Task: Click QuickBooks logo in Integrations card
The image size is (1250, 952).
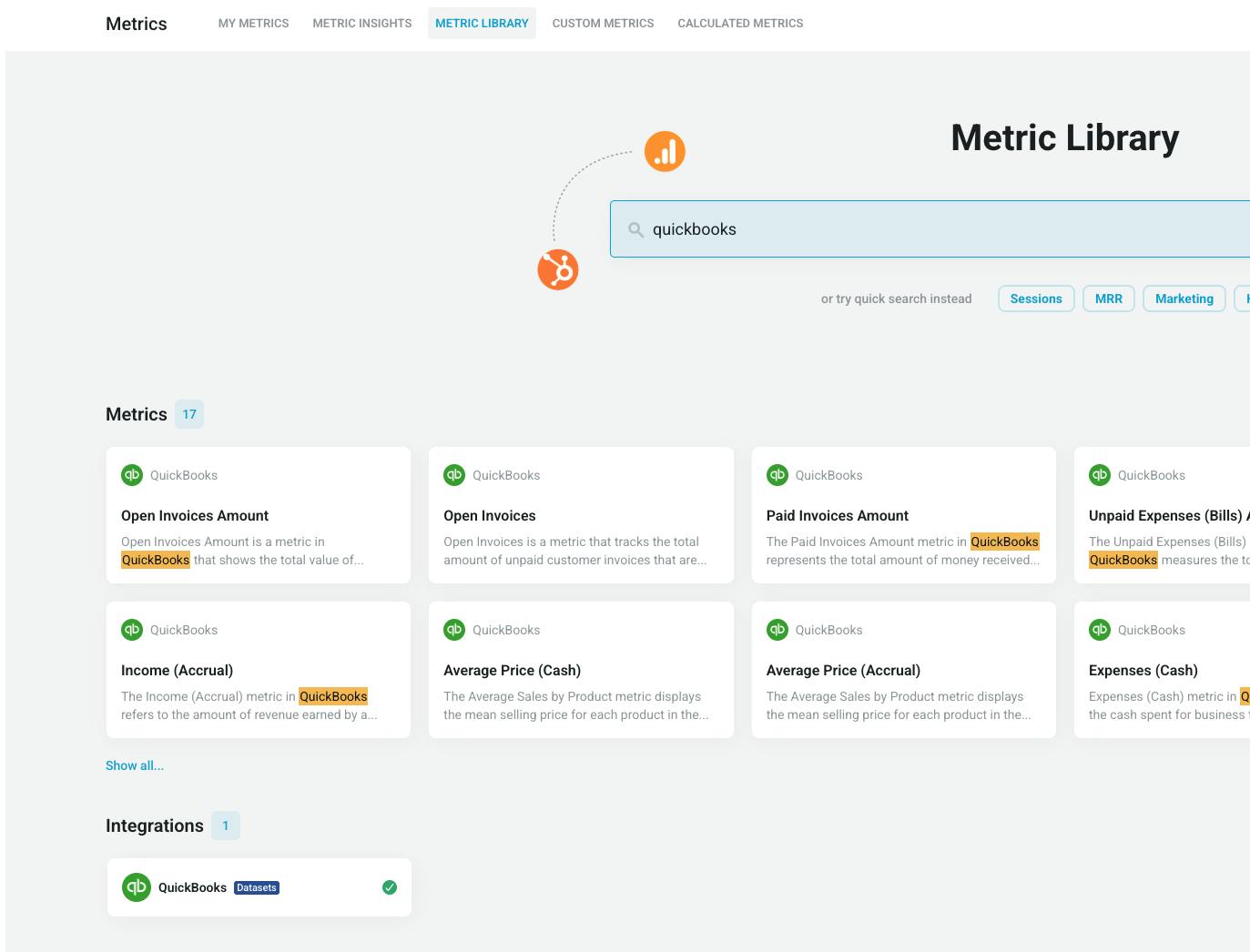Action: [x=137, y=887]
